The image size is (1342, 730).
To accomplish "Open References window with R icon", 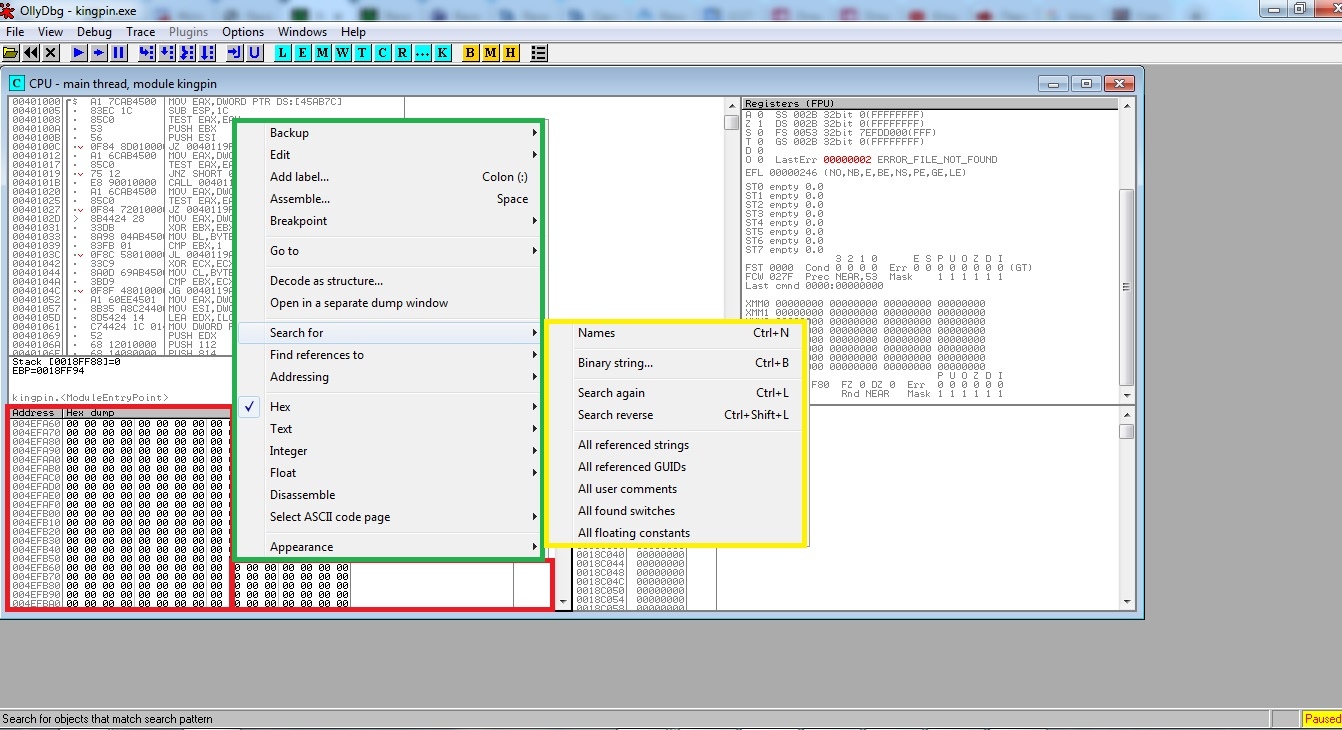I will click(402, 52).
